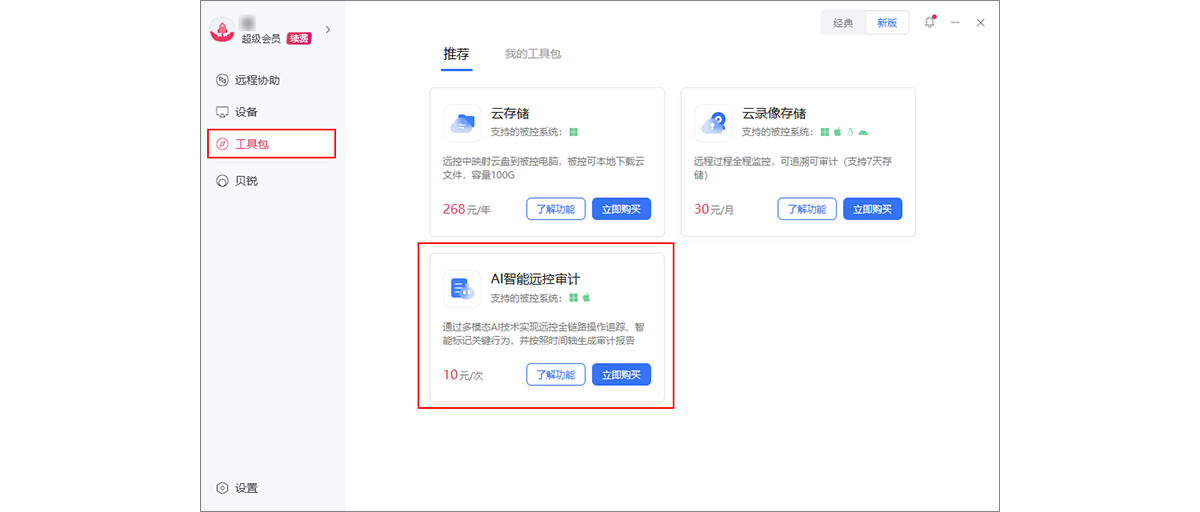Close the application window

pyautogui.click(x=981, y=22)
